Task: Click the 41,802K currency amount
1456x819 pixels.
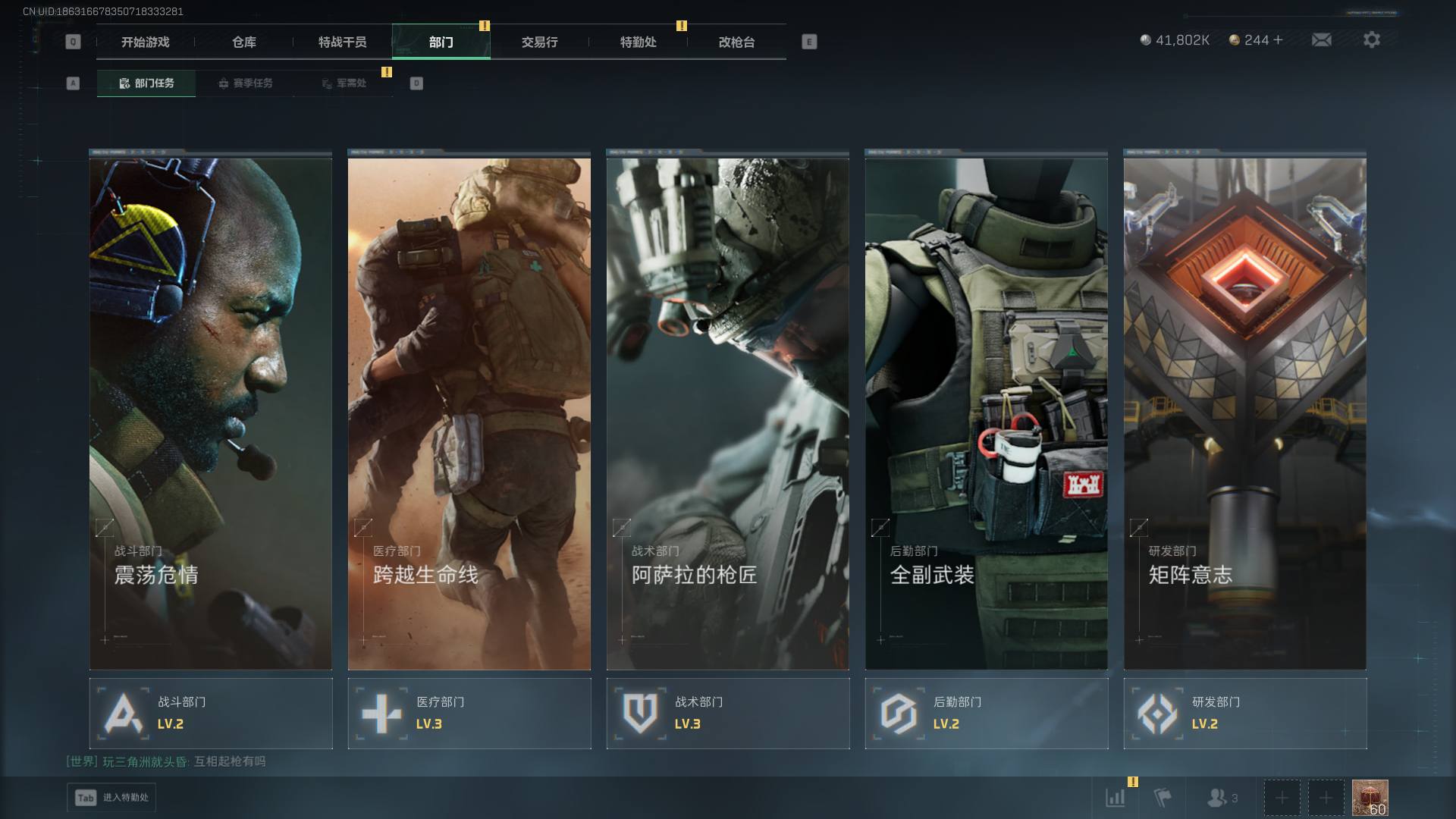Action: pyautogui.click(x=1182, y=40)
